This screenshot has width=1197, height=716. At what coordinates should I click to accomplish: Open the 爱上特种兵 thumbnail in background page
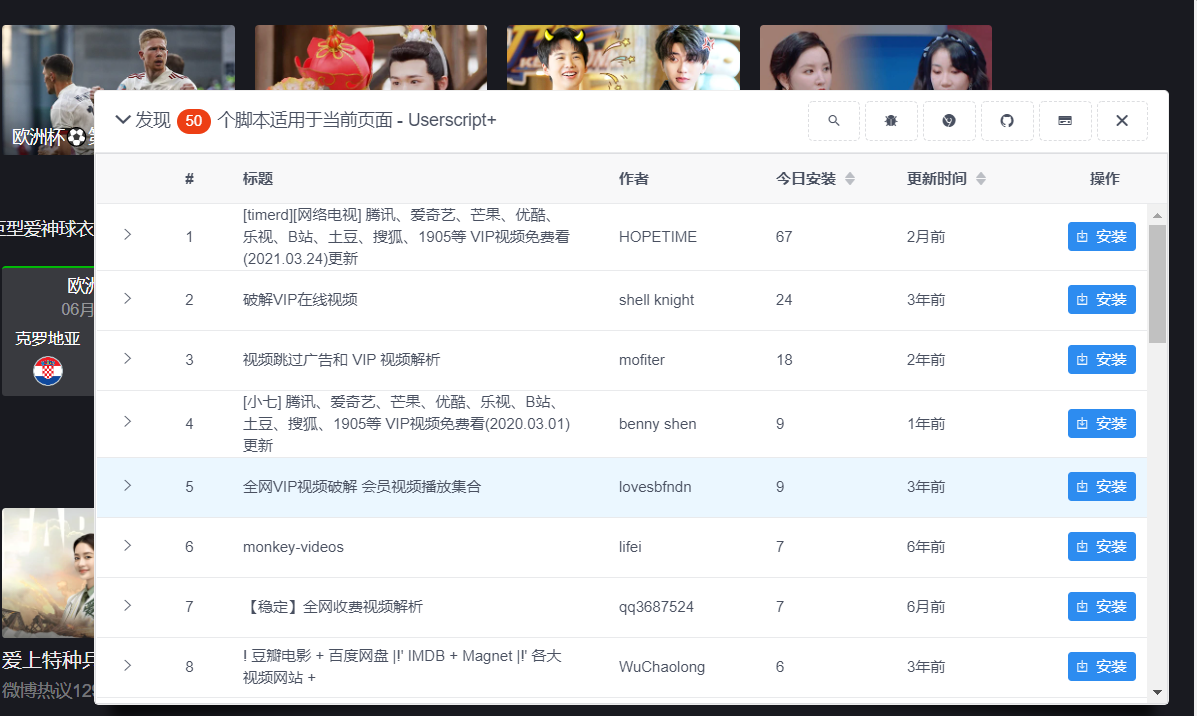tap(47, 573)
